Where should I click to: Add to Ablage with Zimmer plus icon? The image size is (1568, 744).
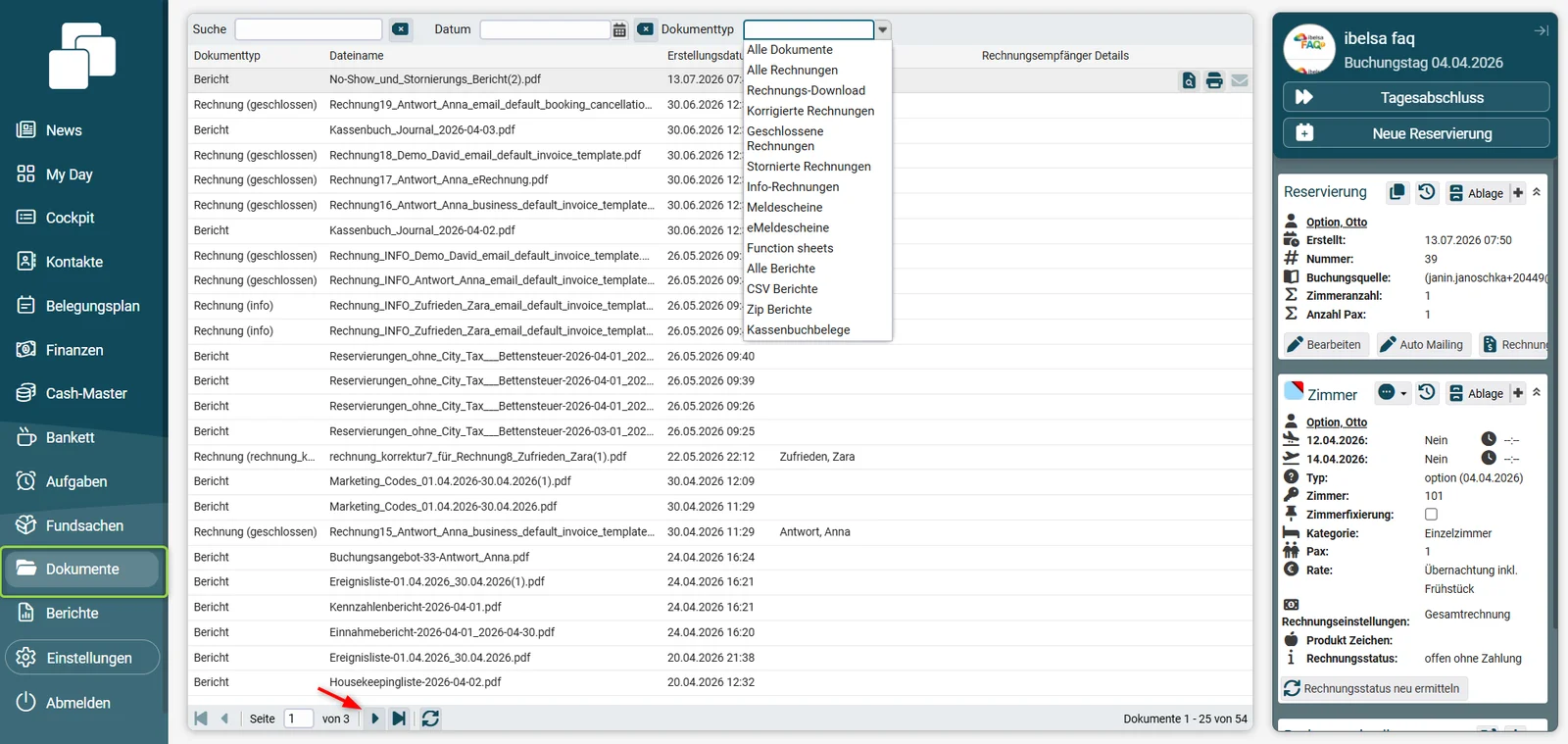pos(1518,392)
